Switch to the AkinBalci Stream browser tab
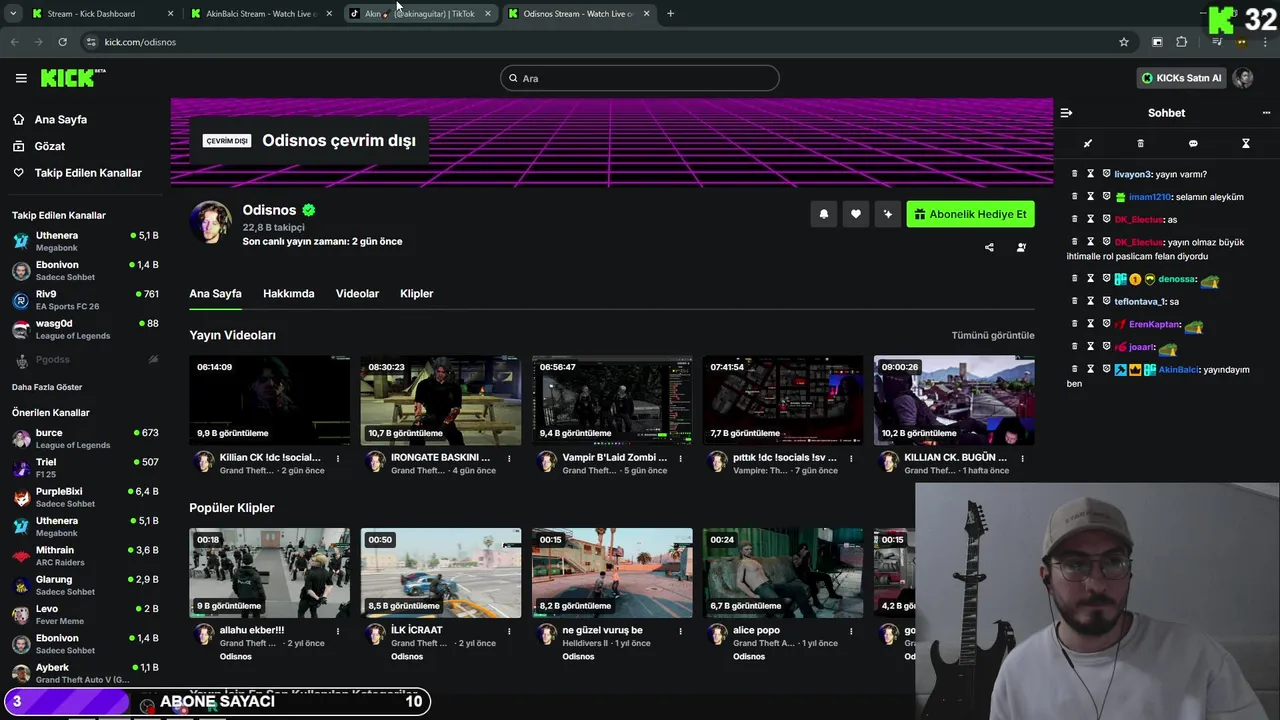 click(x=262, y=14)
